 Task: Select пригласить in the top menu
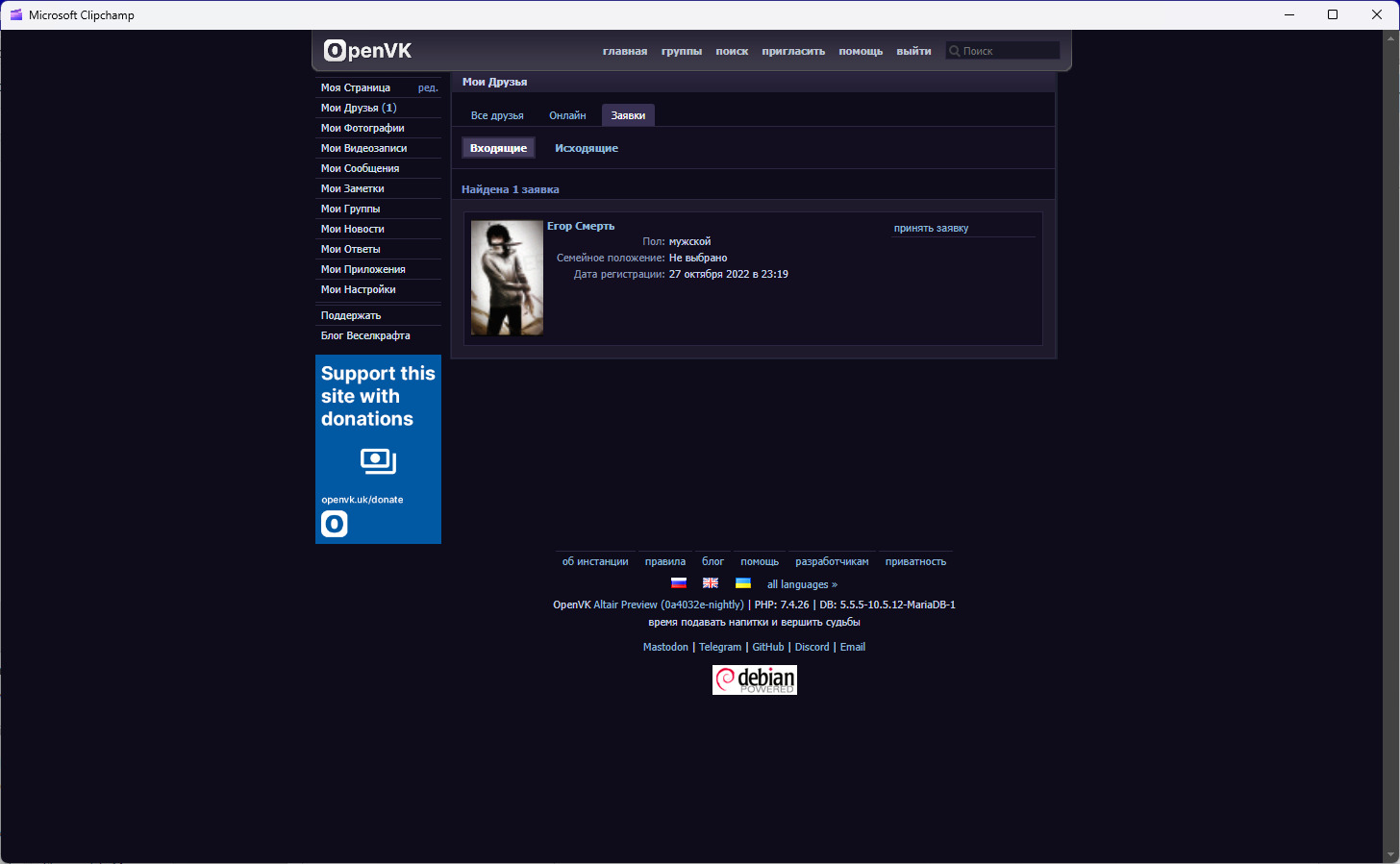[793, 51]
